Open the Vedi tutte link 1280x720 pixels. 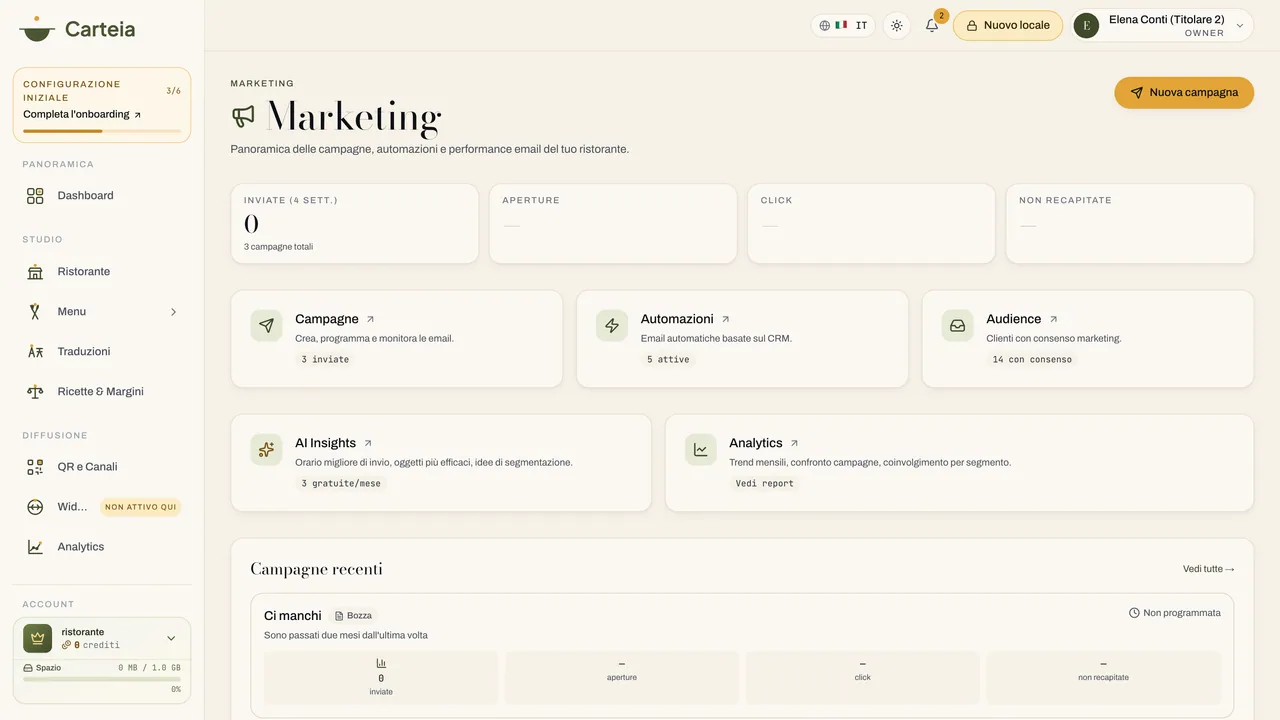pyautogui.click(x=1208, y=569)
